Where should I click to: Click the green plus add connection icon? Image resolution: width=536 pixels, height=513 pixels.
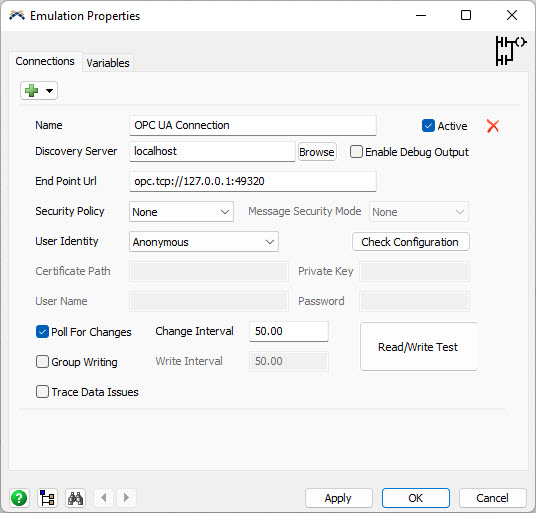31,91
